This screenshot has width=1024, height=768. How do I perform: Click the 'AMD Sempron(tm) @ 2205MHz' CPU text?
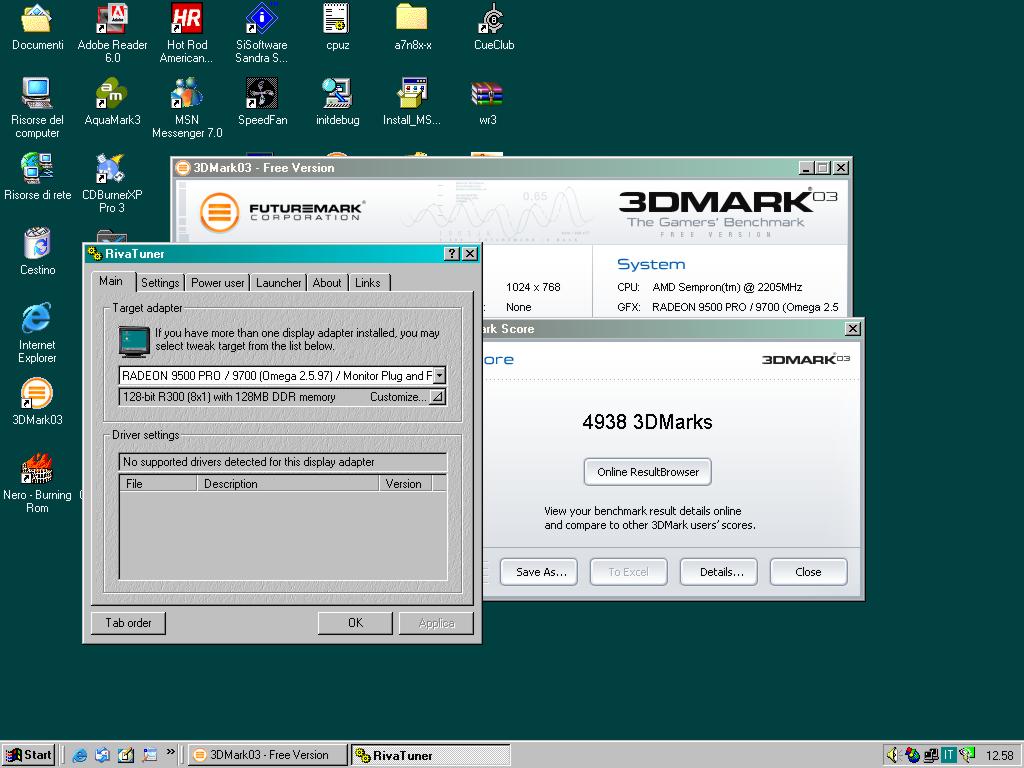pyautogui.click(x=727, y=287)
